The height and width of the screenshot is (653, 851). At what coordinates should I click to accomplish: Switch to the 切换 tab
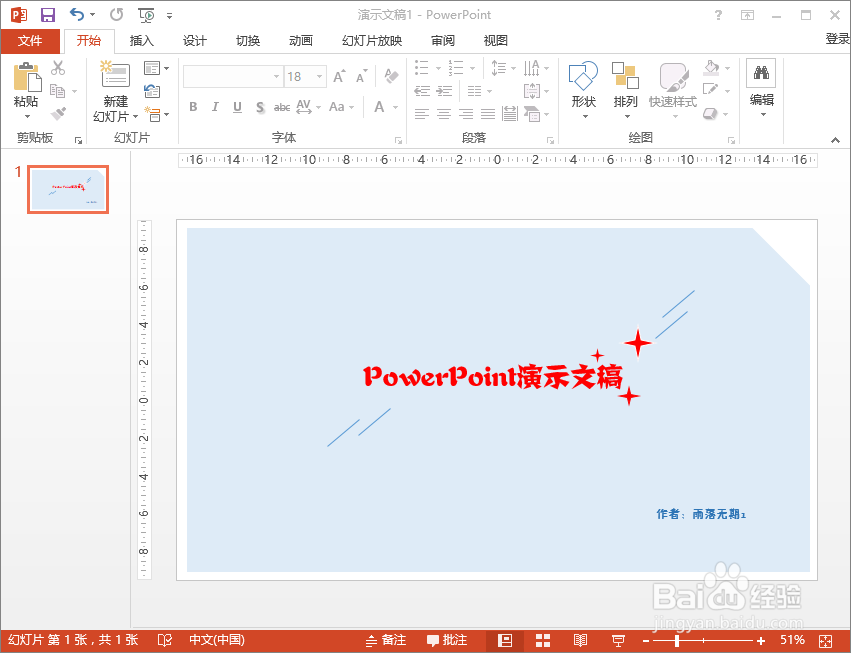[x=247, y=41]
